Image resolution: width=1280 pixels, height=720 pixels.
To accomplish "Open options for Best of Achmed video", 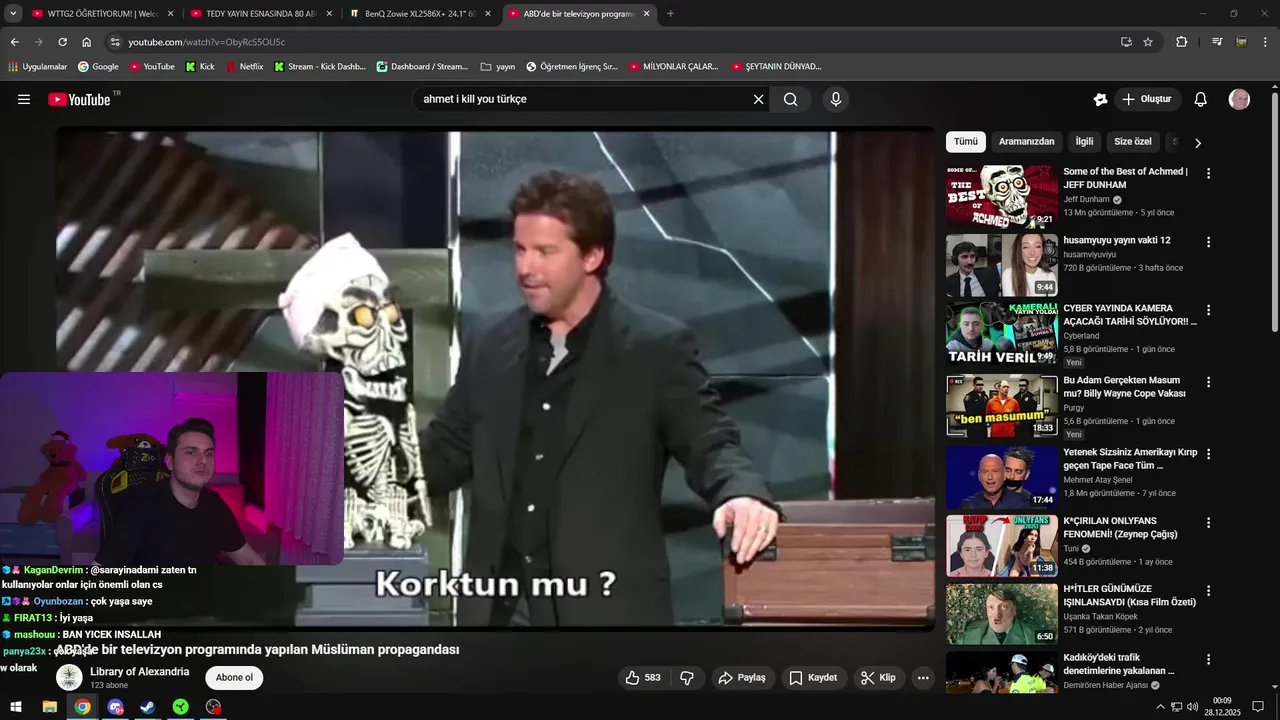I will click(x=1208, y=173).
